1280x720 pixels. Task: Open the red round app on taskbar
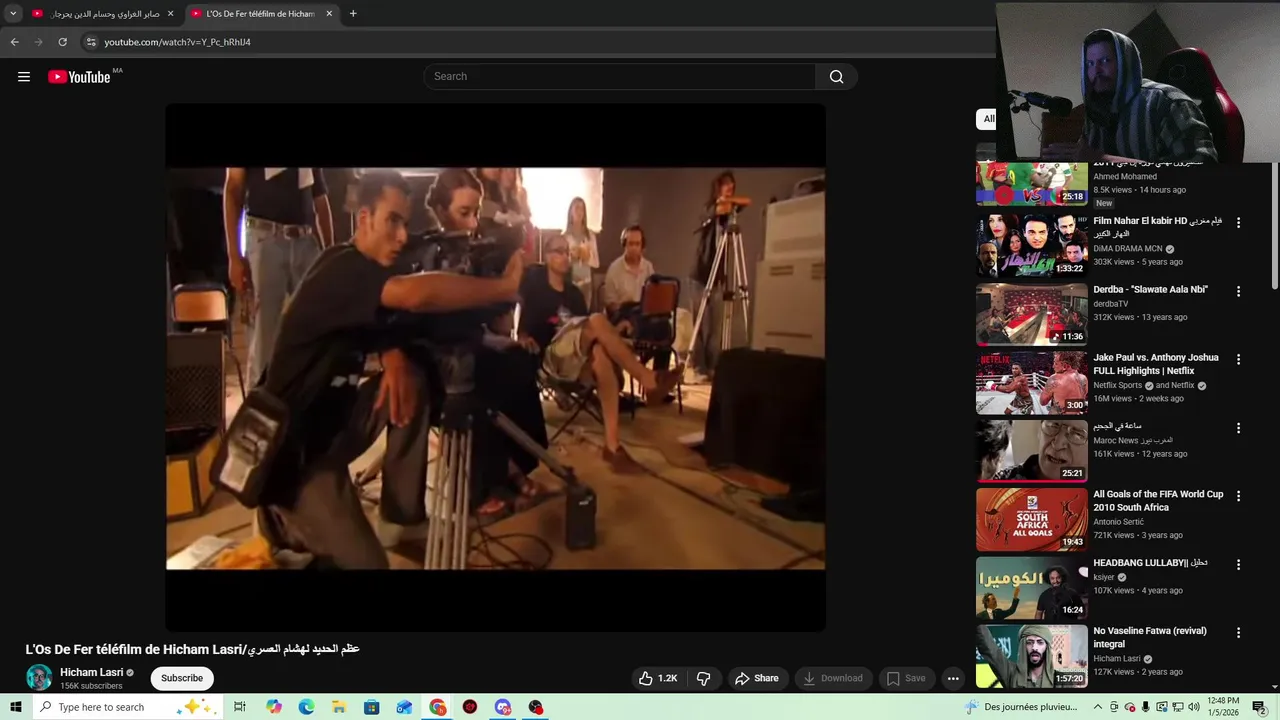tap(470, 707)
